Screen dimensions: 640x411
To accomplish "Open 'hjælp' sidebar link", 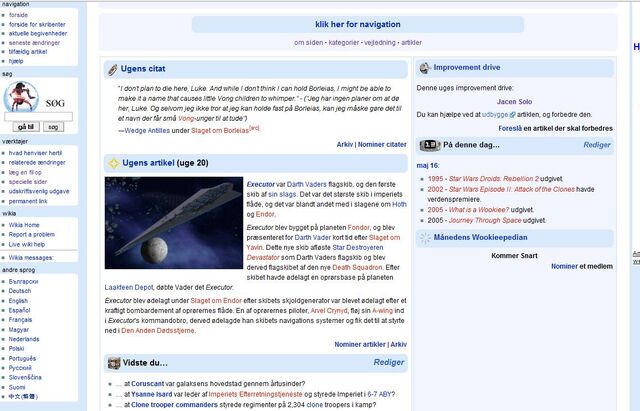I will [16, 61].
